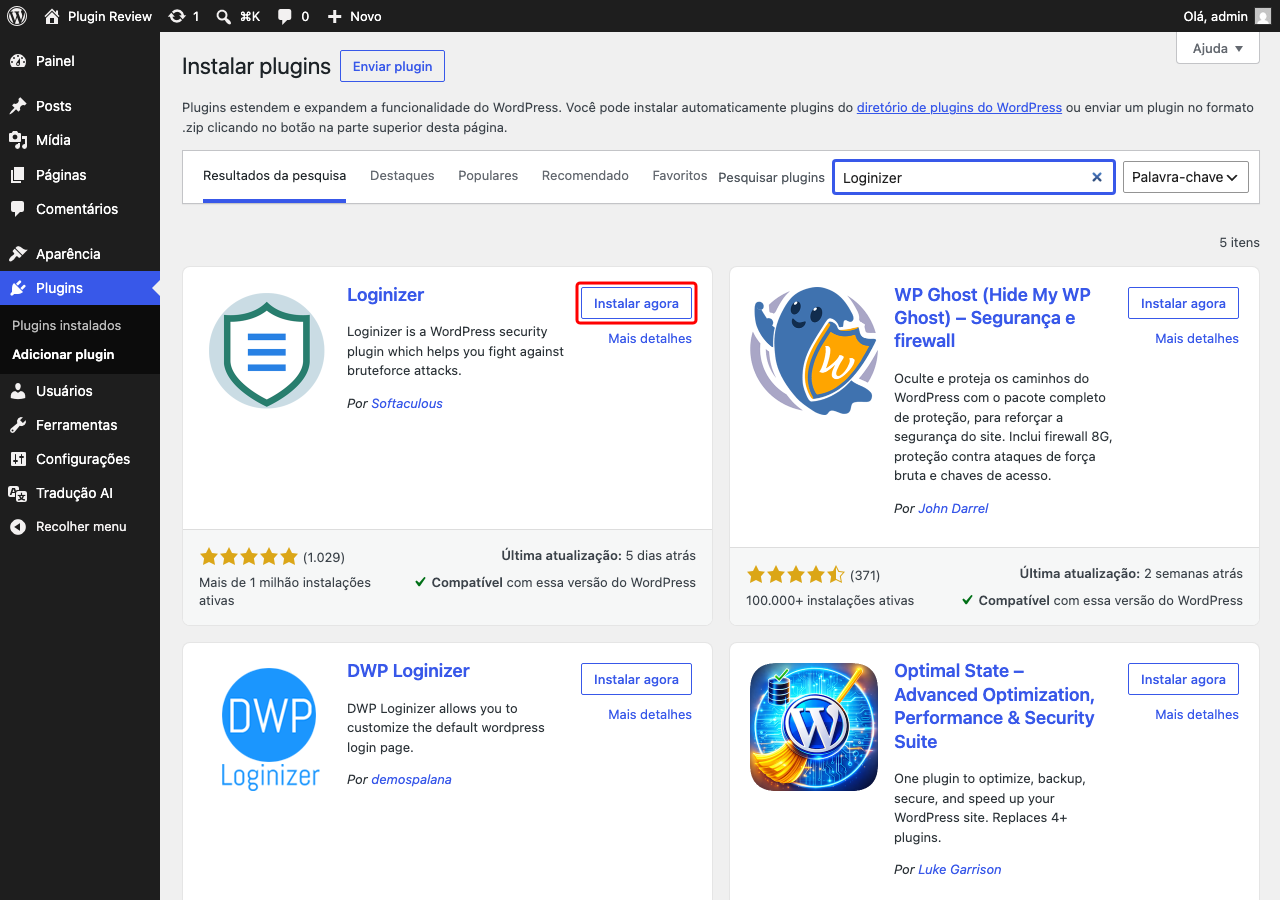Switch to the Destaques tab
The image size is (1280, 900).
(x=402, y=175)
